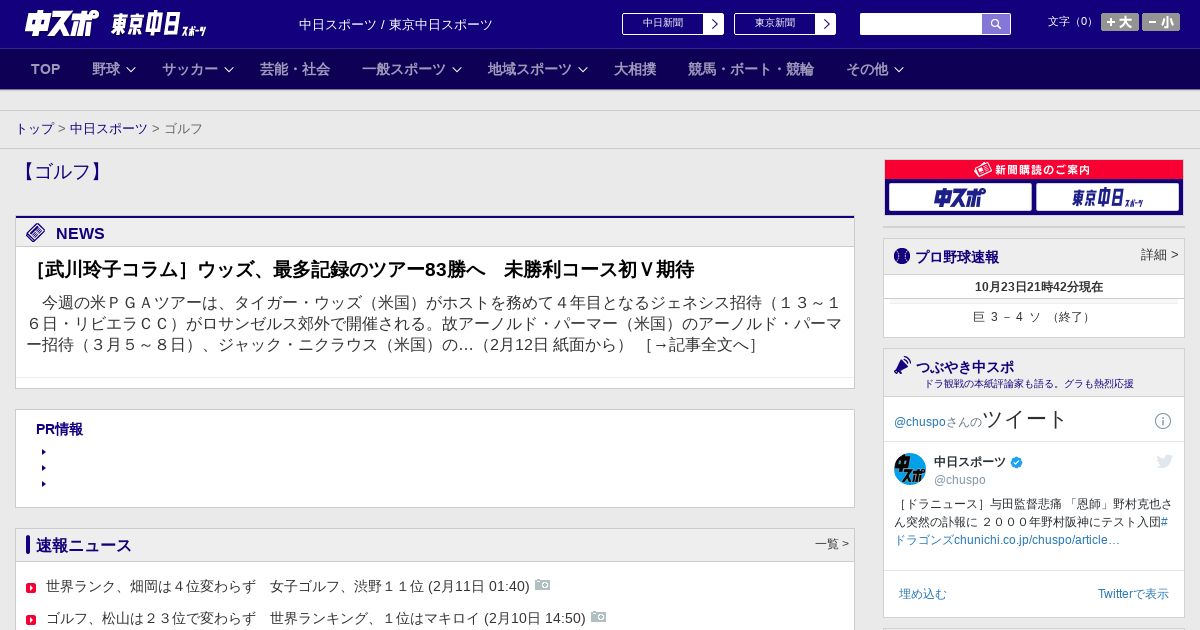
Task: Click the camera icon after 松山 news
Action: pos(599,617)
